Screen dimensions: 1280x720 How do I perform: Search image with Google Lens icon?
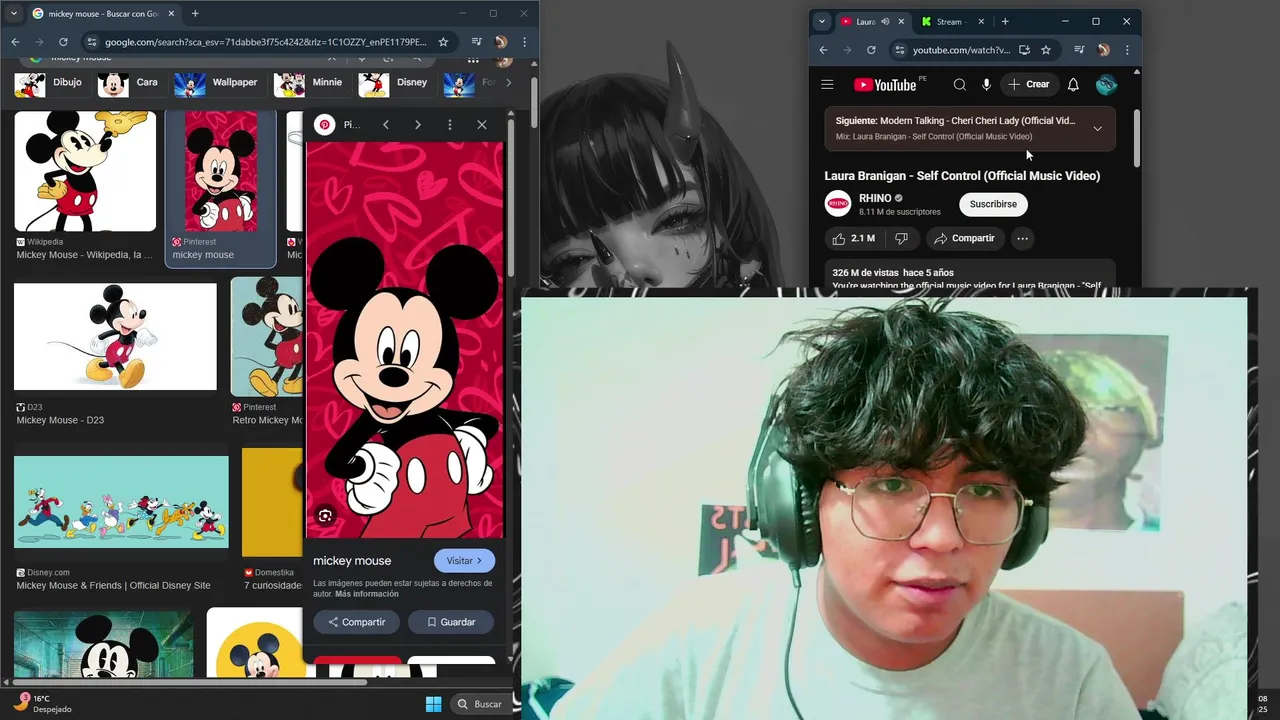[325, 515]
